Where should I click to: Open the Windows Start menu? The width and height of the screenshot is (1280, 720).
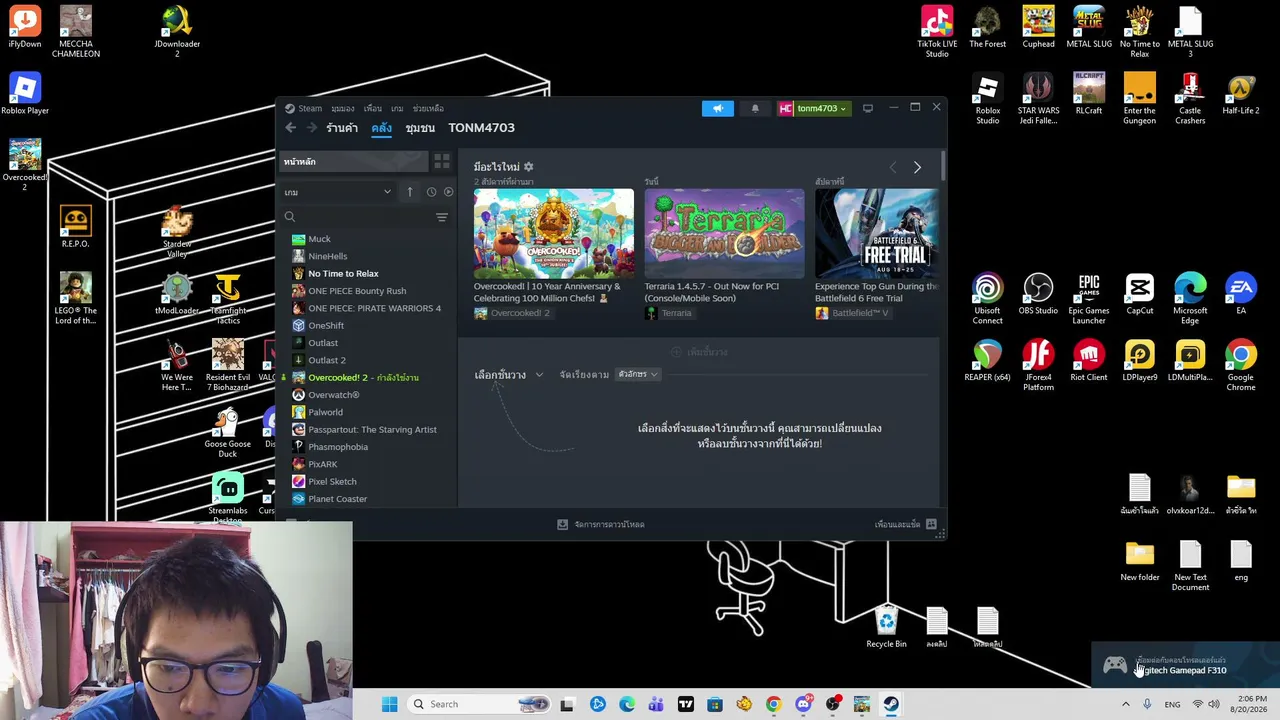[389, 704]
